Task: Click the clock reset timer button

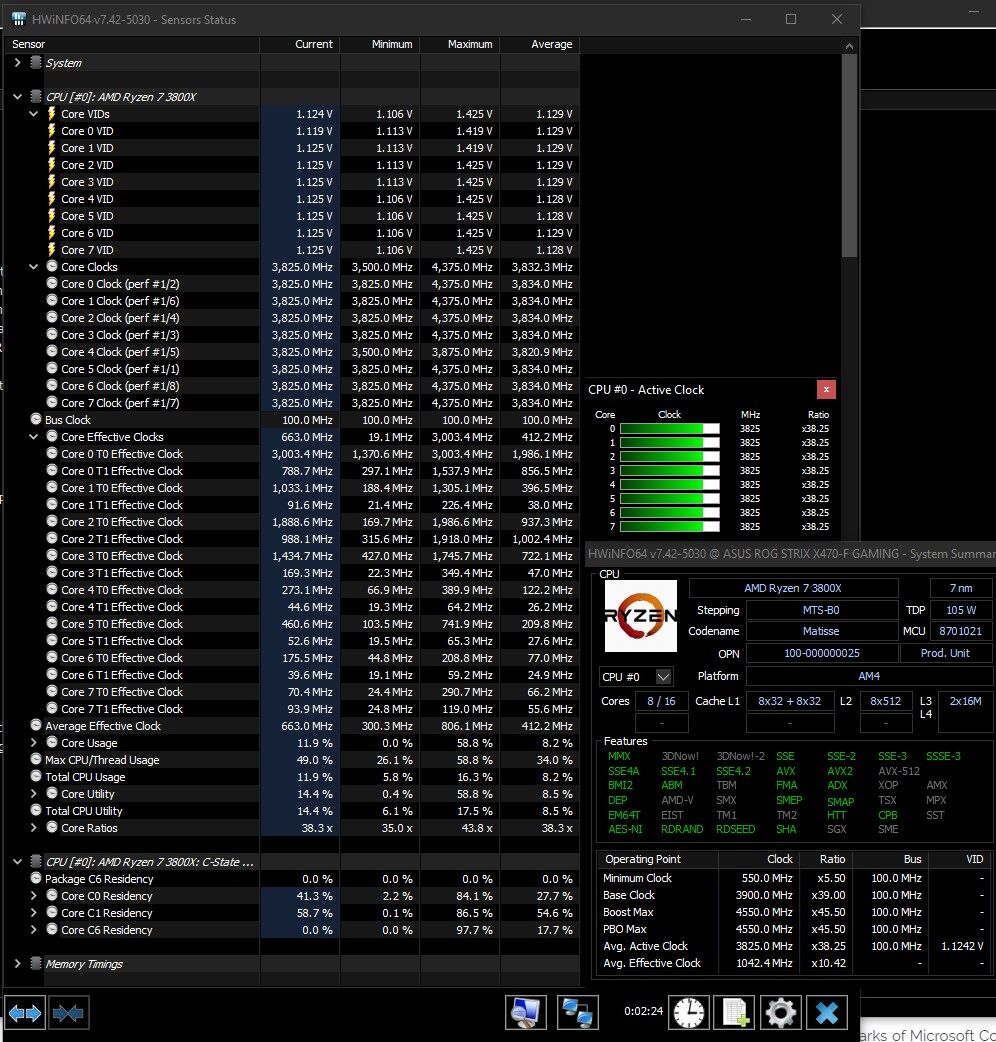Action: point(688,1013)
